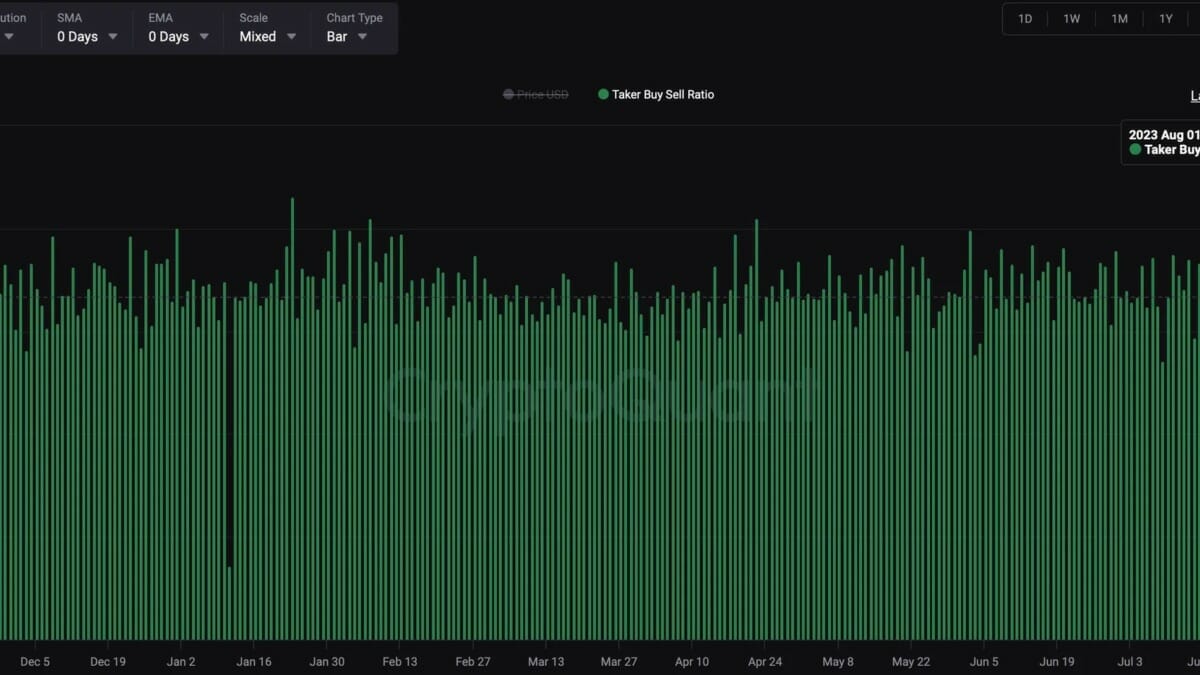Choose the 1Y range button
This screenshot has height=675, width=1200.
coord(1166,19)
